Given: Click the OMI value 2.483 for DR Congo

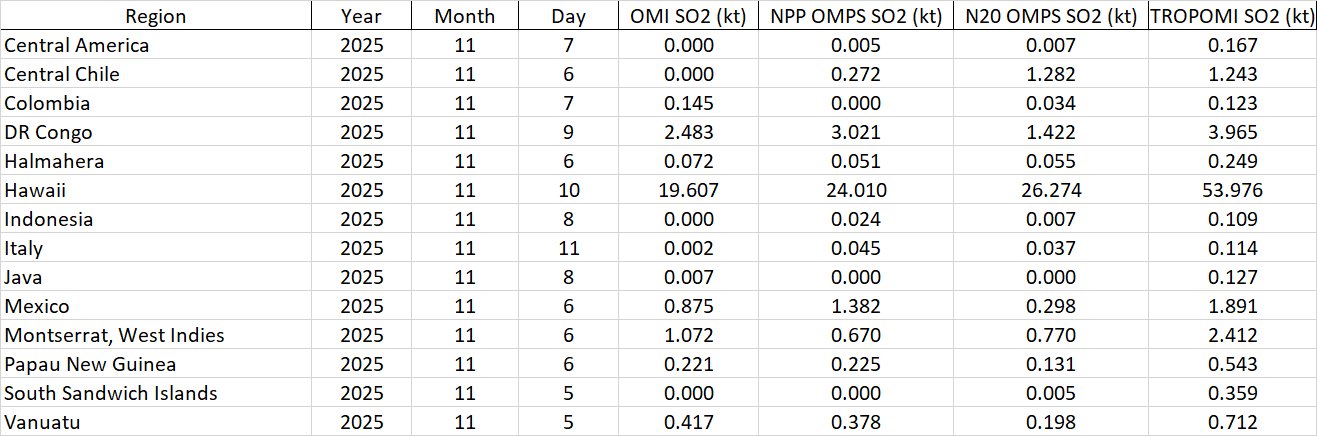Looking at the screenshot, I should point(688,132).
